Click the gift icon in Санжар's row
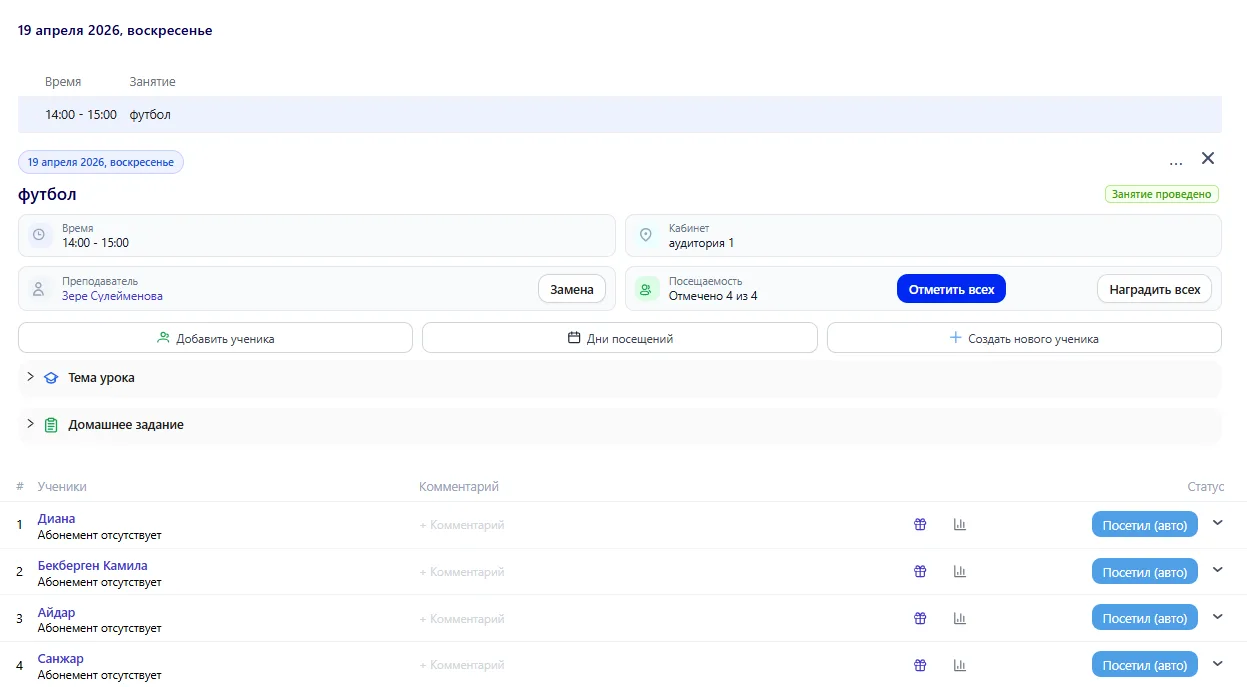The width and height of the screenshot is (1247, 687). [x=920, y=665]
